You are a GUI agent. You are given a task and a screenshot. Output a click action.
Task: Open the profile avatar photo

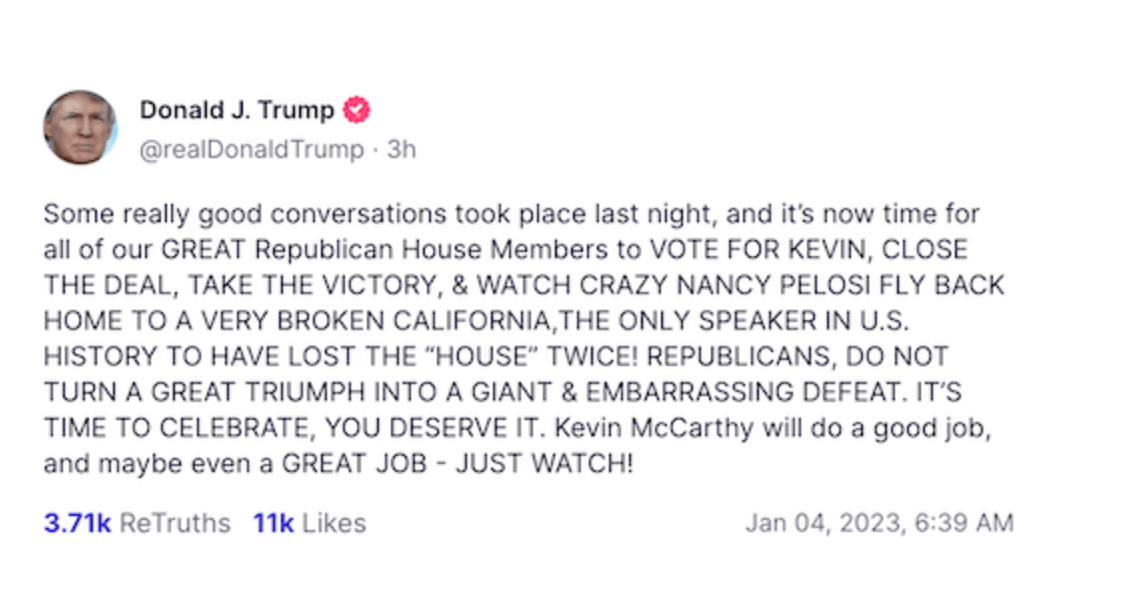click(x=79, y=127)
